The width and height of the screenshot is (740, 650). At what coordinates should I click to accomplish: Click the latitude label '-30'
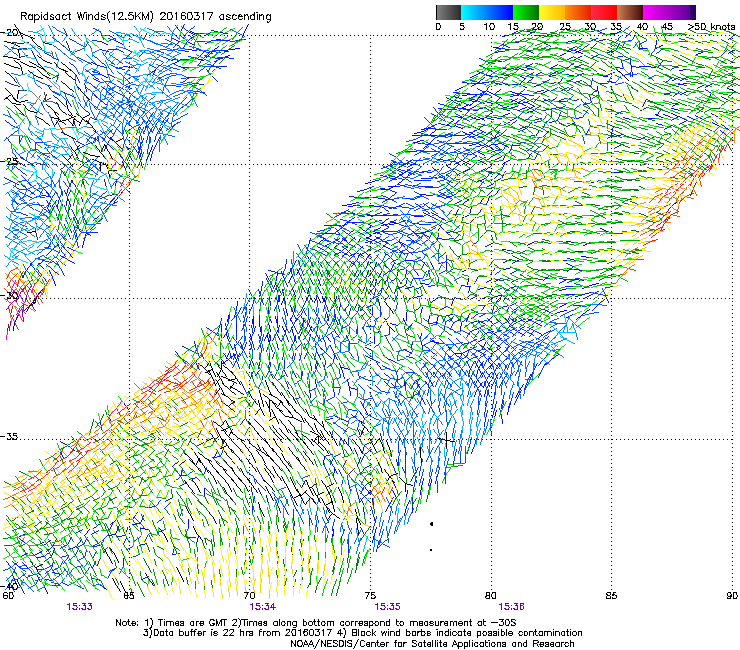tap(10, 295)
